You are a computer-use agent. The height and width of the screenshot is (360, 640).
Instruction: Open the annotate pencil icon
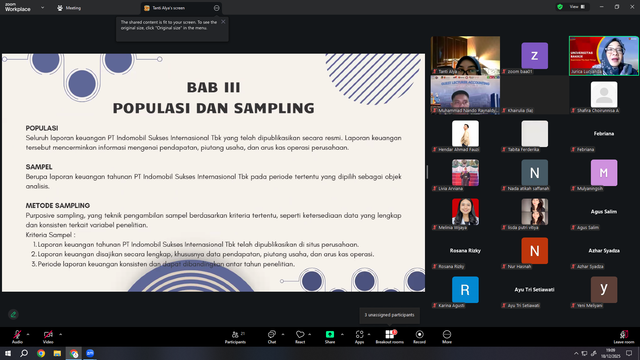click(x=13, y=314)
